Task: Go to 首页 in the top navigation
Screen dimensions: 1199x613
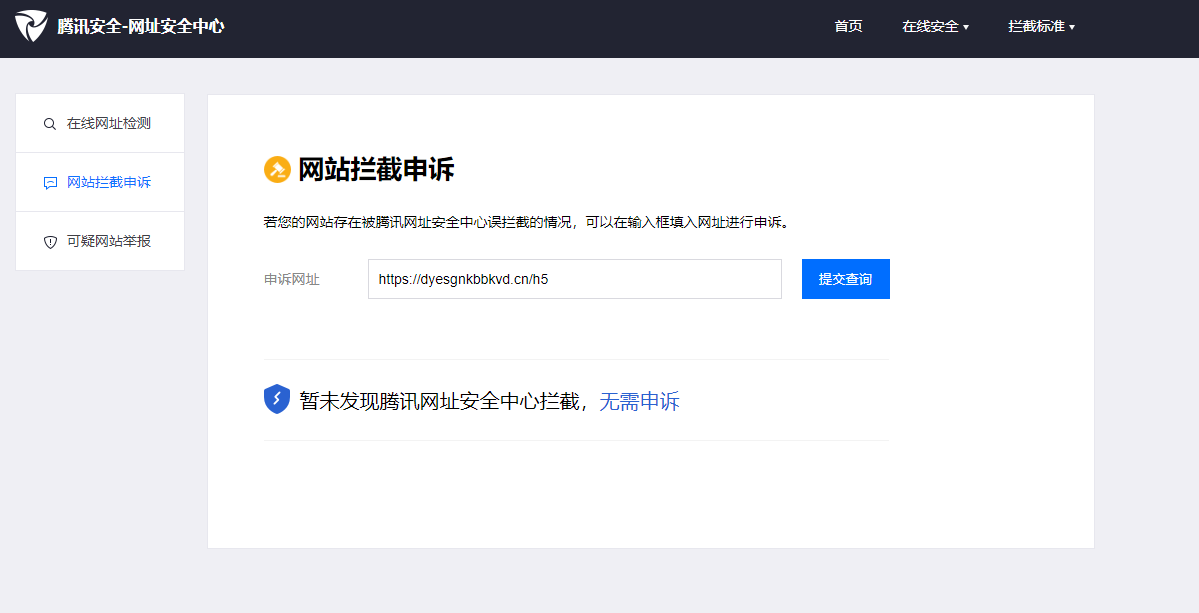Action: point(848,27)
